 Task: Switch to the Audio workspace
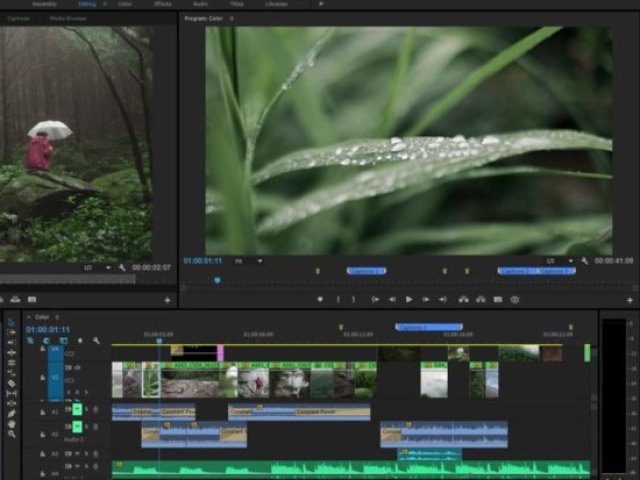pos(200,4)
